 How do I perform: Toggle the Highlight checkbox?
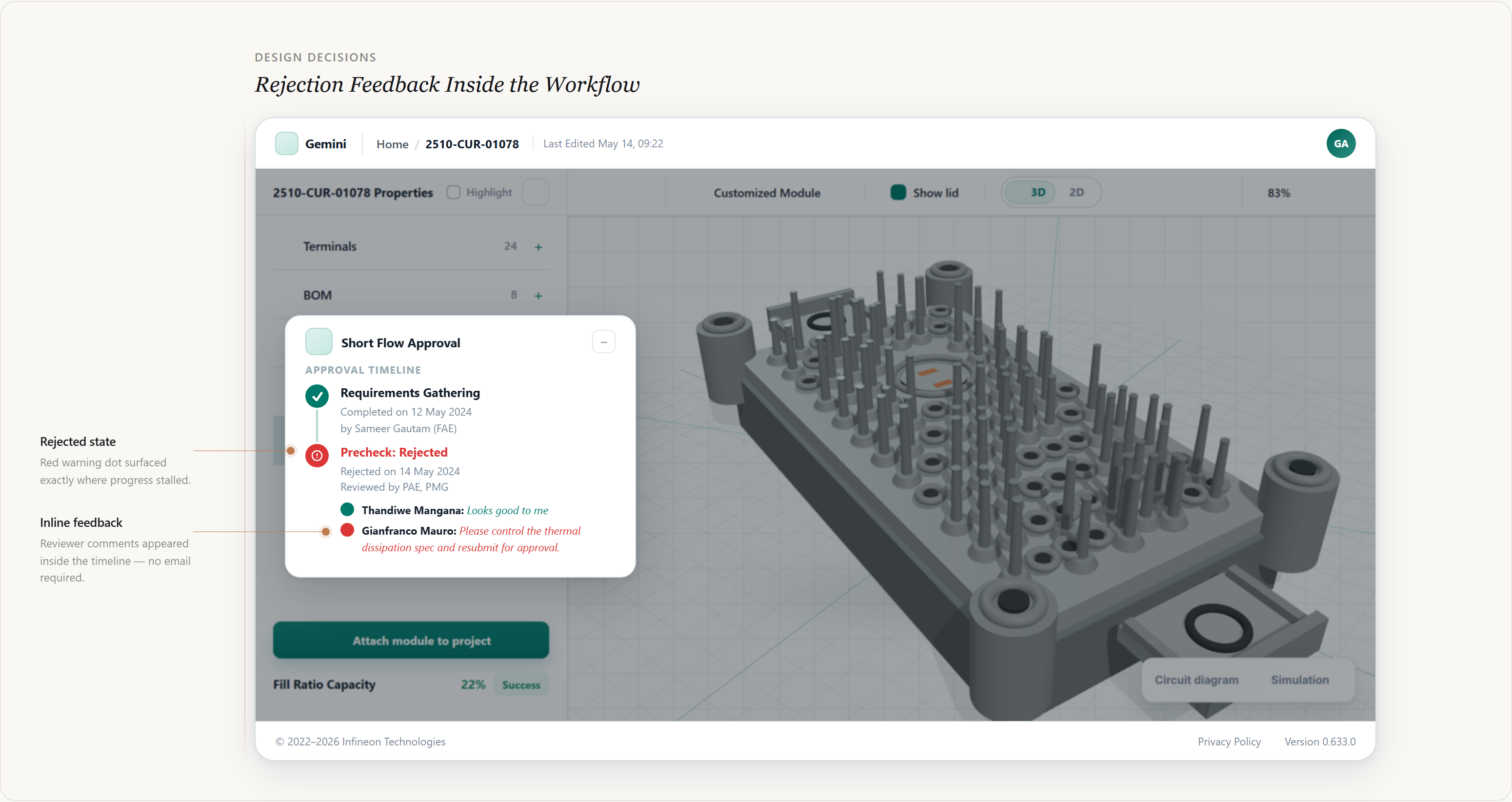coord(453,193)
